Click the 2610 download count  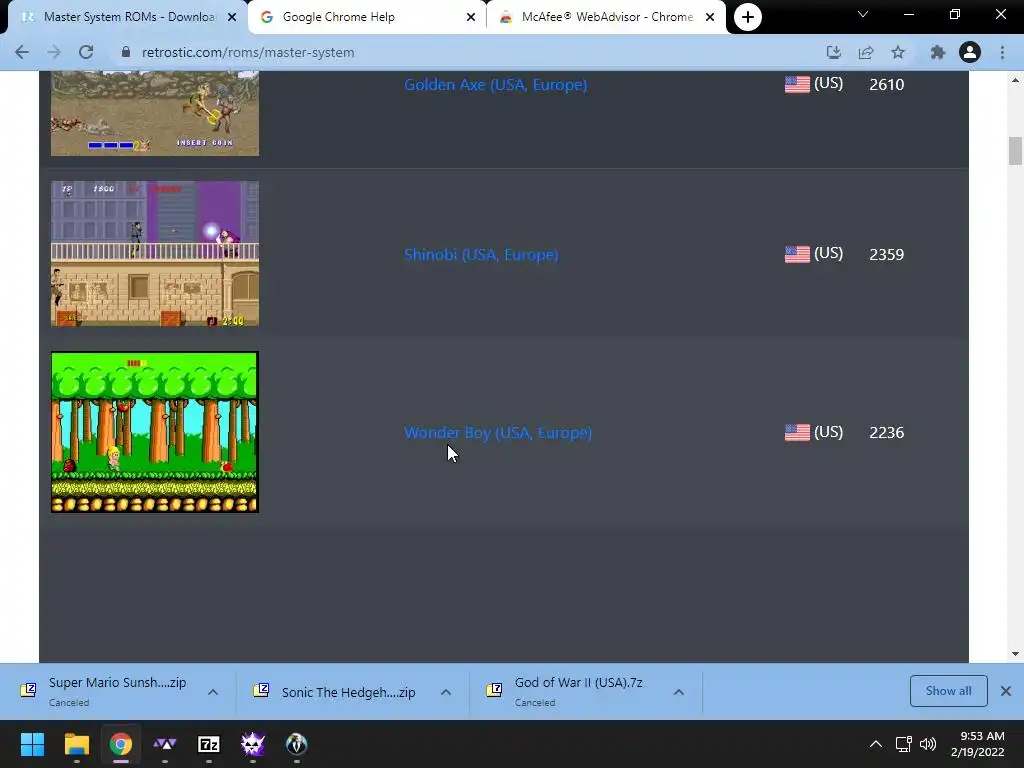point(886,84)
